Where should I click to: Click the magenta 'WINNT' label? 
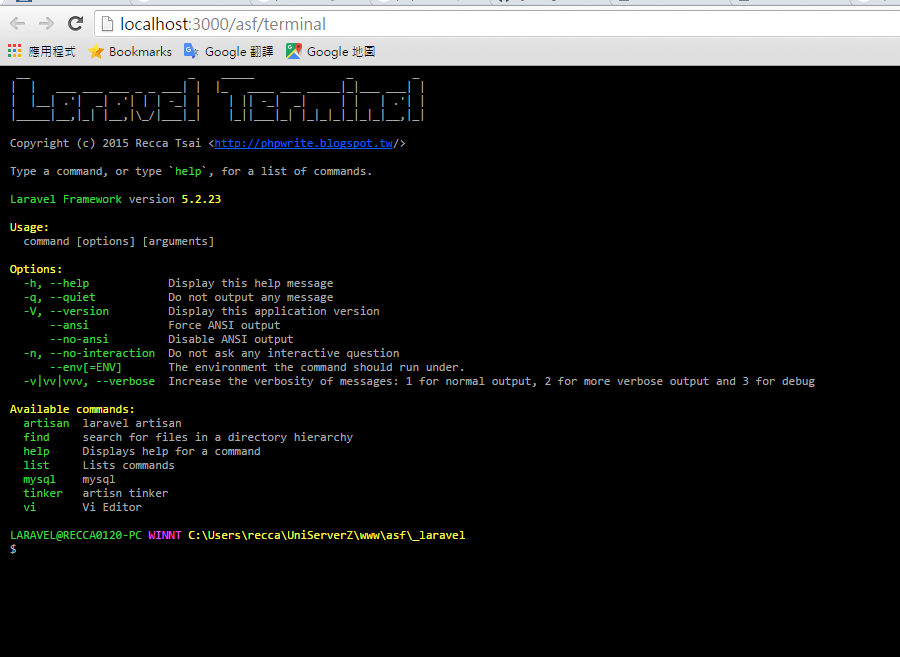coord(165,535)
